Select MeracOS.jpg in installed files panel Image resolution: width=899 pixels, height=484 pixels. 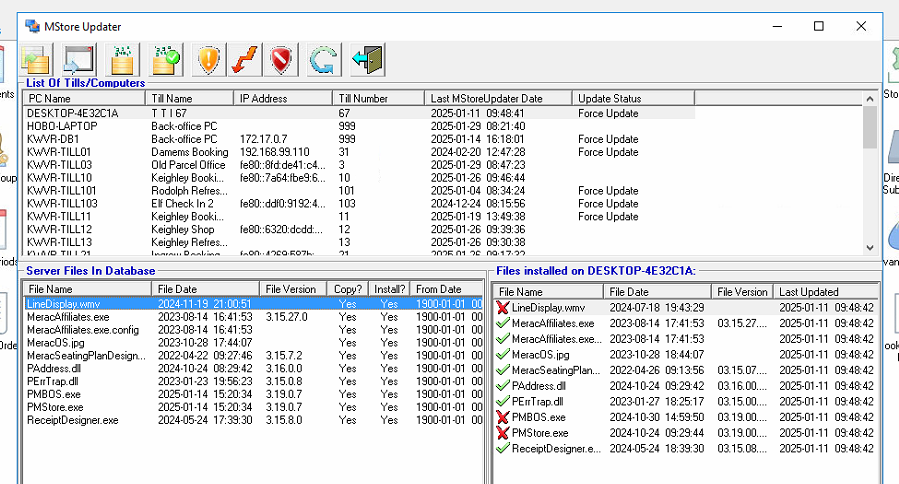tap(541, 355)
